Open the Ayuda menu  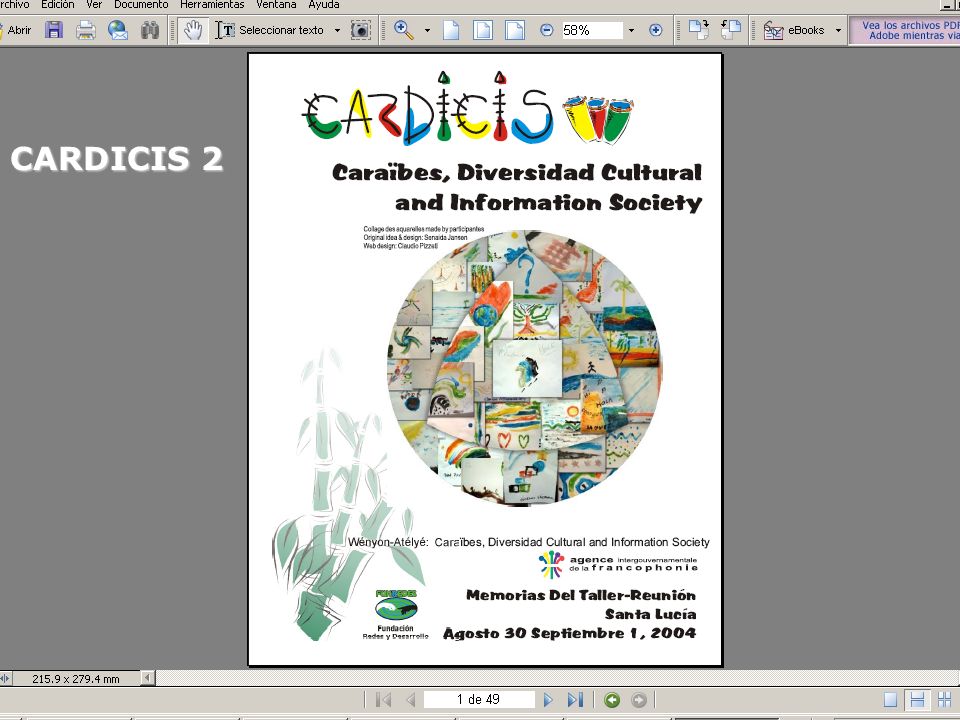coord(324,5)
